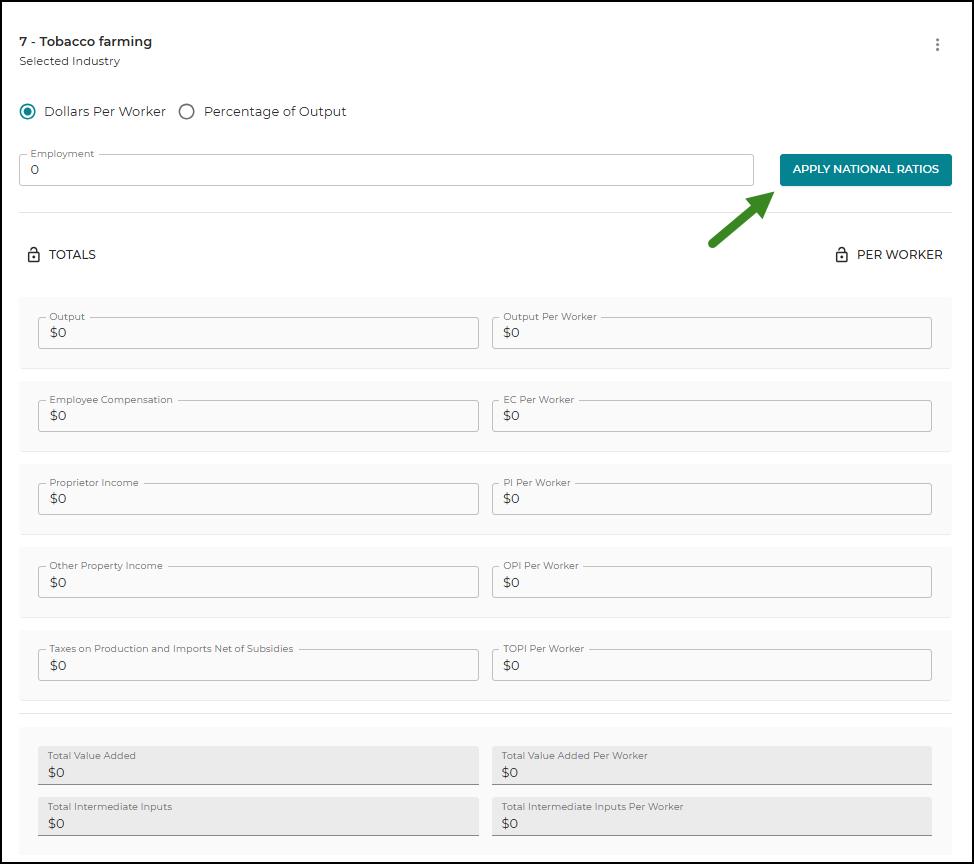The height and width of the screenshot is (864, 974).
Task: Click the Output total field
Action: point(258,333)
